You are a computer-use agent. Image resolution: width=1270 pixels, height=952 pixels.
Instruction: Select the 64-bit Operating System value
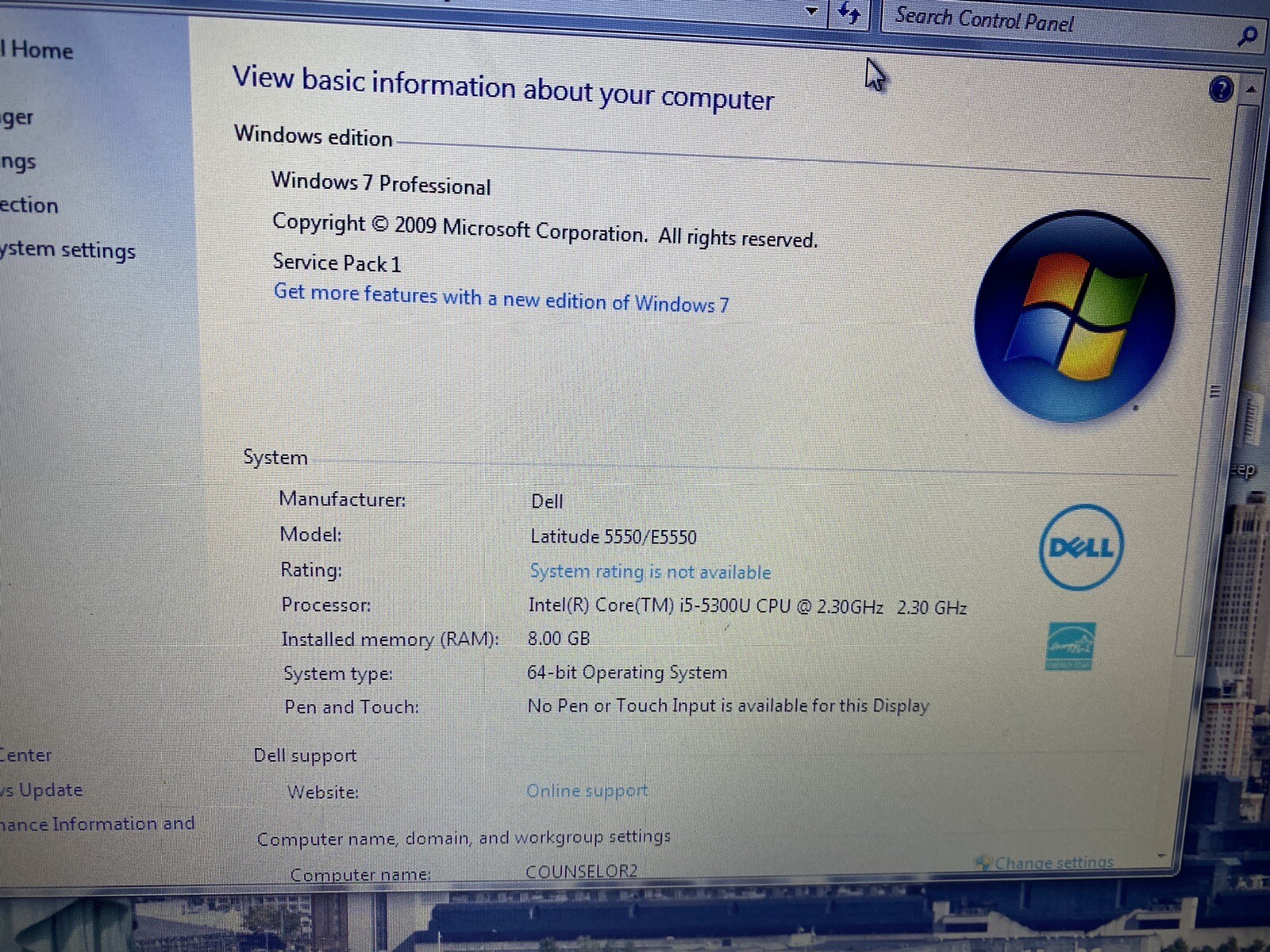pos(627,673)
